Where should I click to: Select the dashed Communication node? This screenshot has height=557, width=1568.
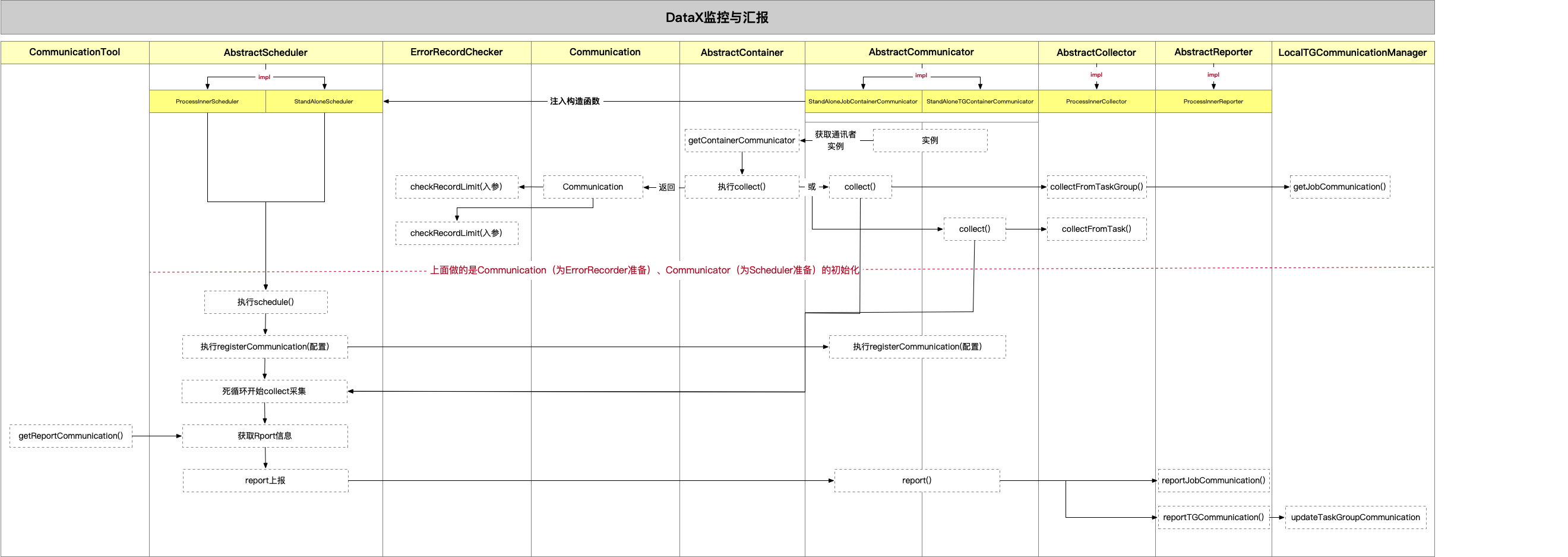[593, 187]
